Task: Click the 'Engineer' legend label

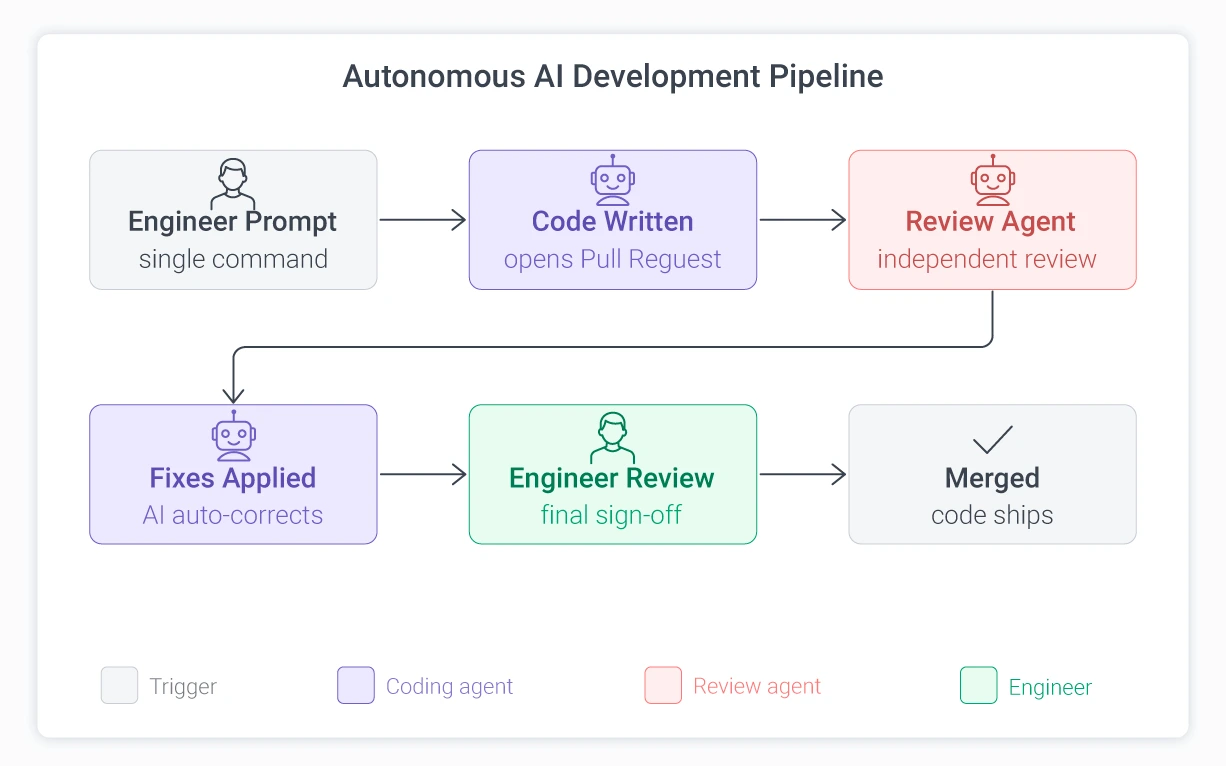Action: (x=1050, y=688)
